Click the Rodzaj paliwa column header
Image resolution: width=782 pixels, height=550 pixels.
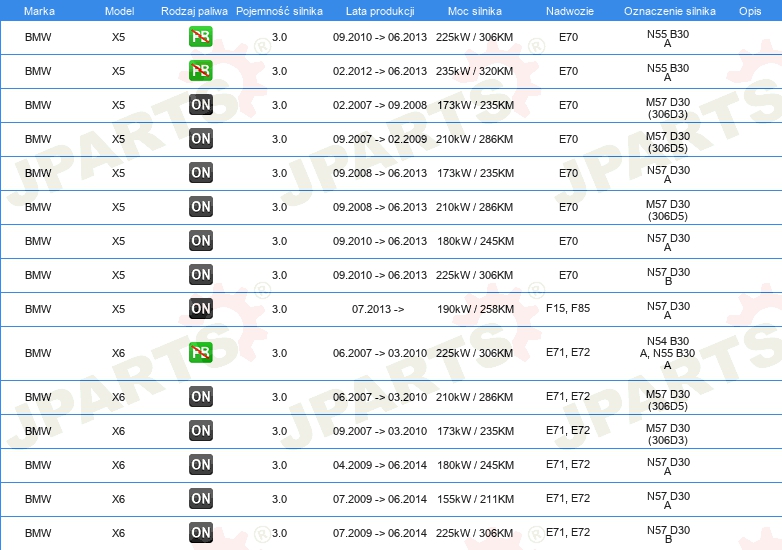click(194, 11)
